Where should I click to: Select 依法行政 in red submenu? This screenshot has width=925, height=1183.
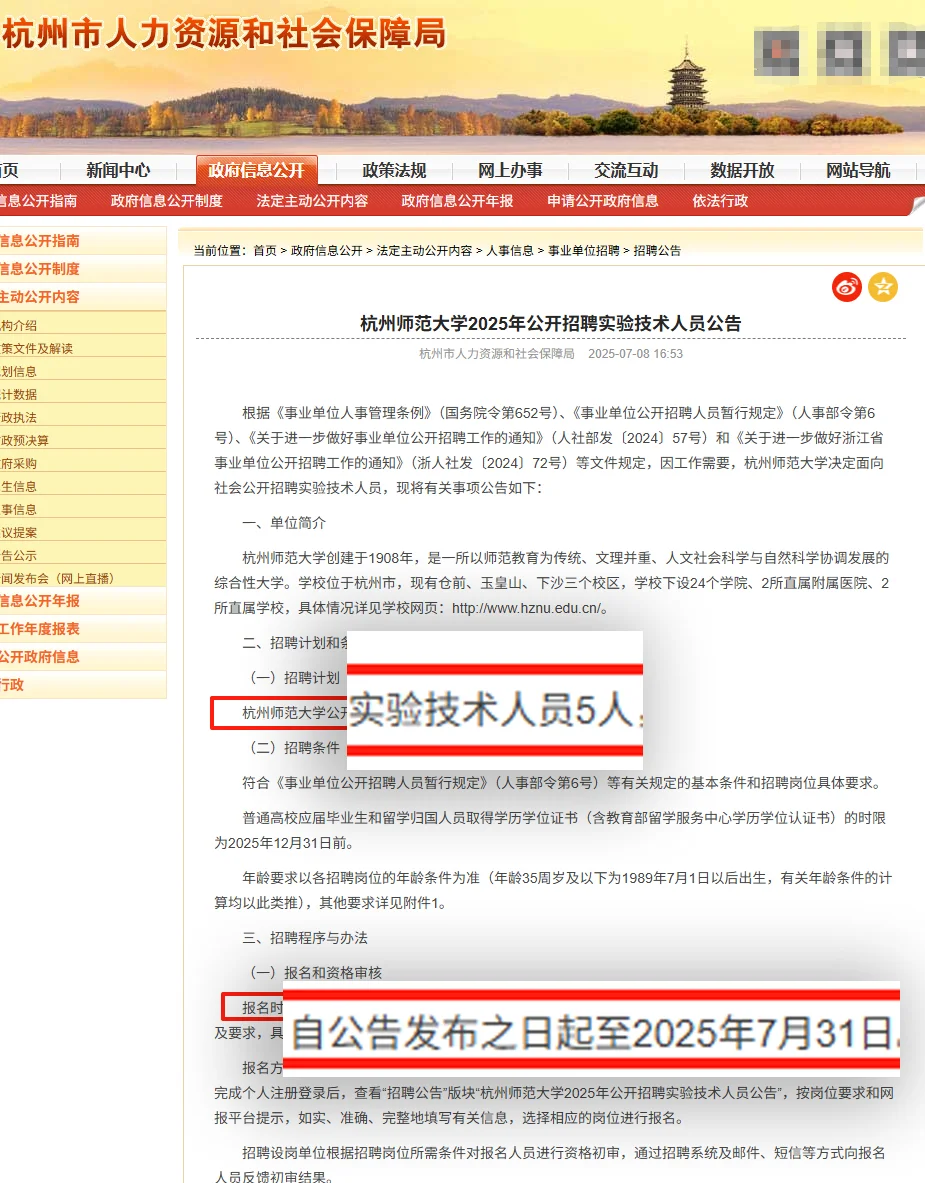pyautogui.click(x=721, y=201)
